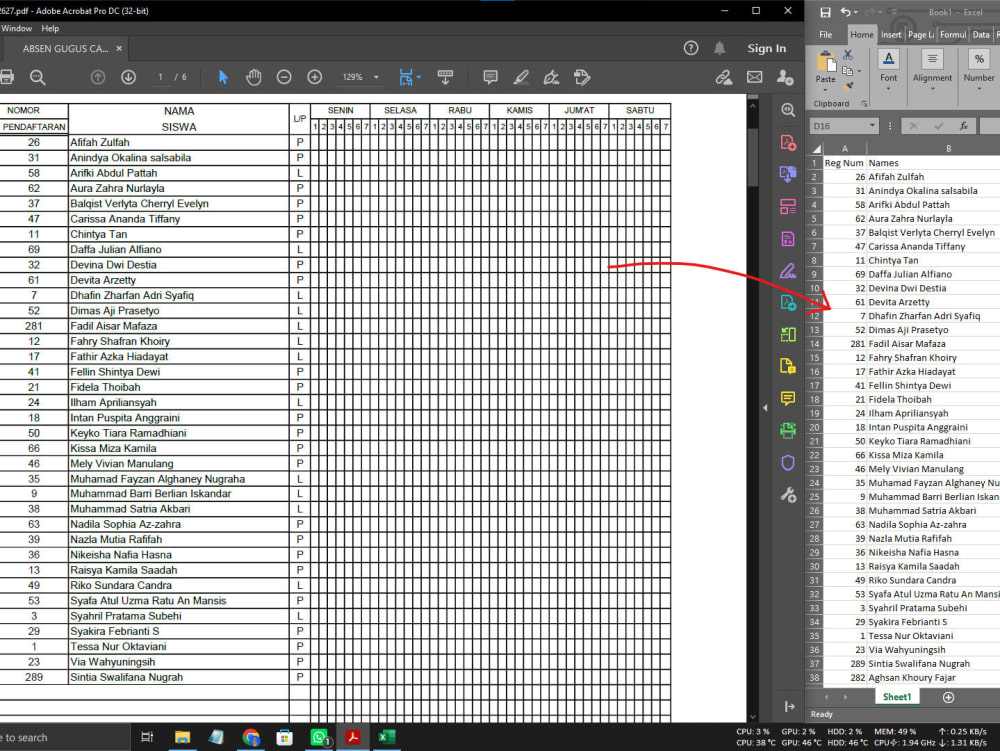Click the green printer-scan icon in right pane
1000x751 pixels.
tap(788, 430)
